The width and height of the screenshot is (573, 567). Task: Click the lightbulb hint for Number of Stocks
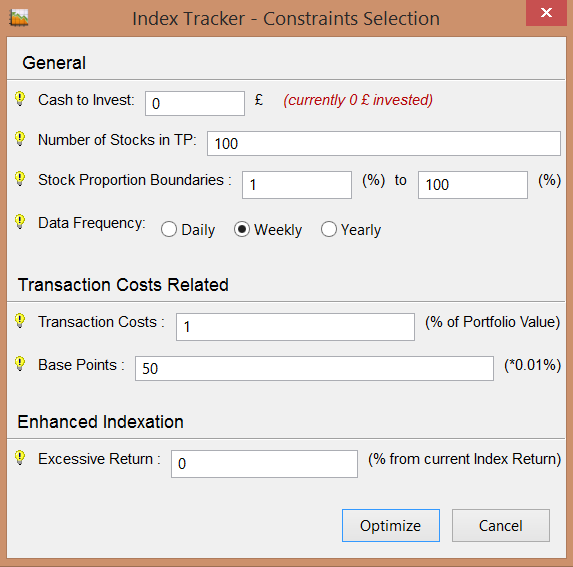20,139
